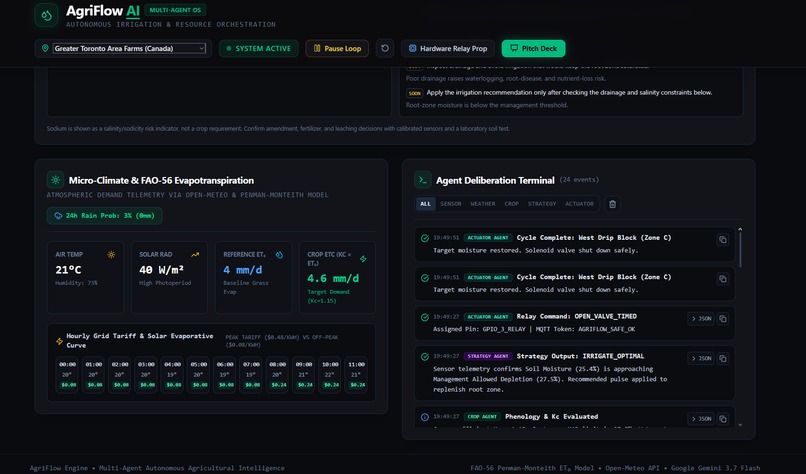This screenshot has height=474, width=806.
Task: Pause the agent loop with Pause Loop
Action: [x=337, y=48]
